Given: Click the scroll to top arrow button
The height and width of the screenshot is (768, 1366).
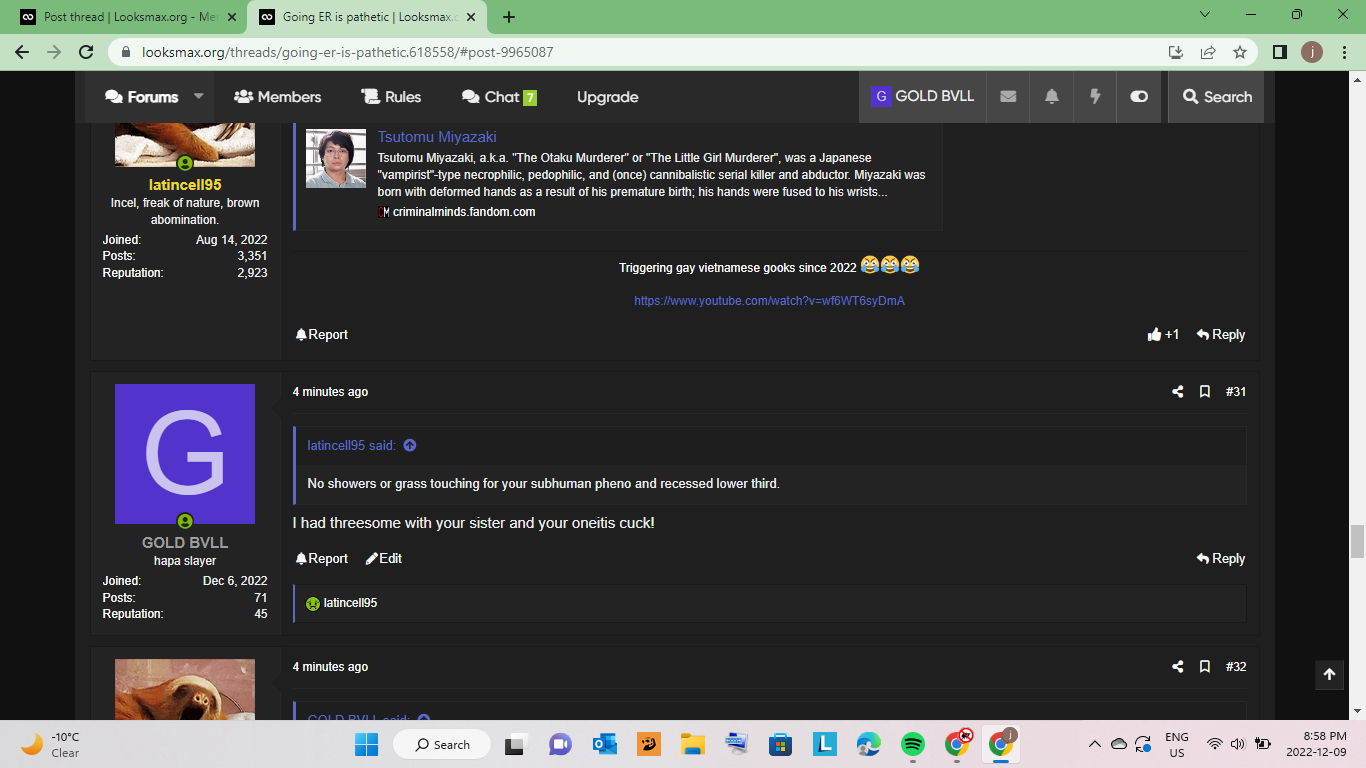Looking at the screenshot, I should (x=1329, y=675).
